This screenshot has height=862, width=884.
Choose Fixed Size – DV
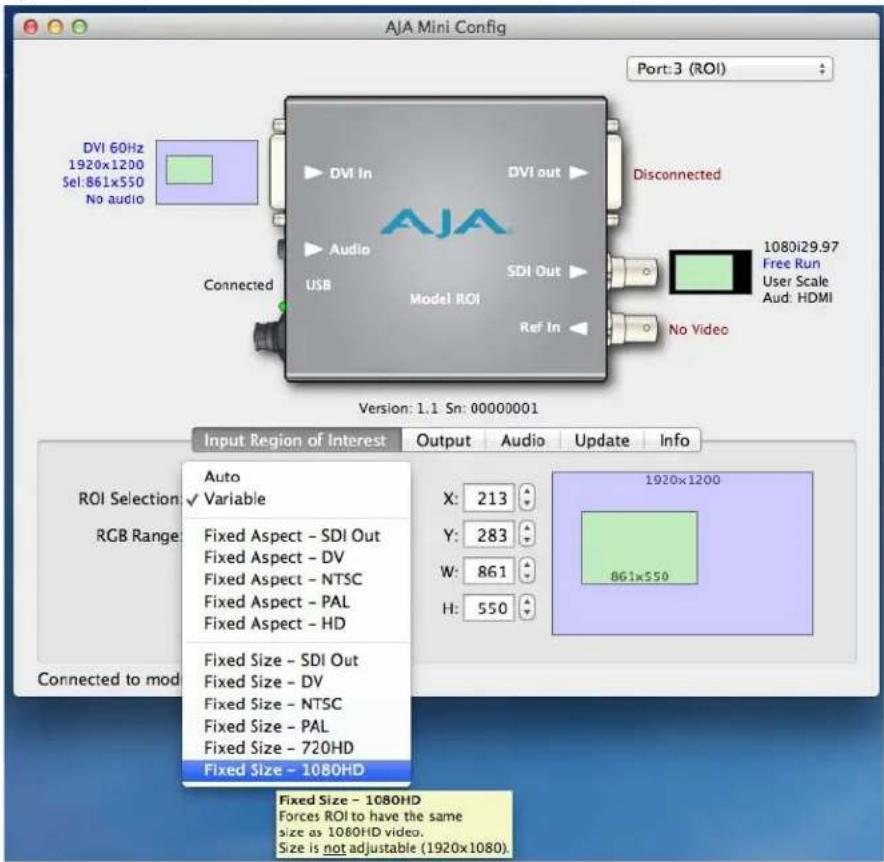point(297,682)
